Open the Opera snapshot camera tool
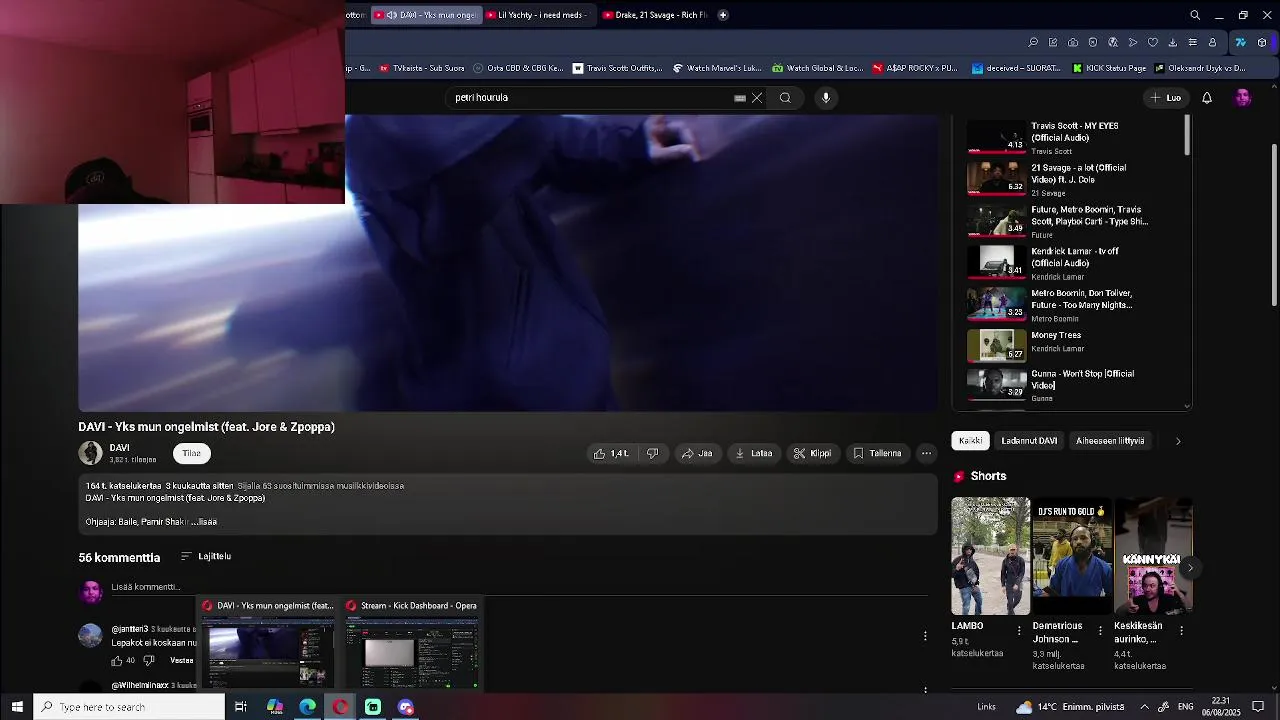The height and width of the screenshot is (720, 1280). pos(1073,42)
